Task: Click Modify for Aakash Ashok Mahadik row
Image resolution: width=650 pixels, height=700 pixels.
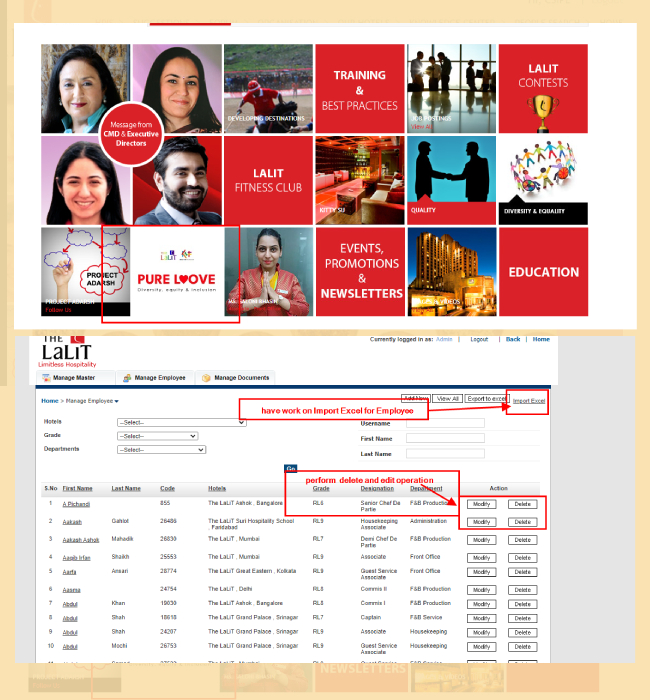Action: click(481, 540)
